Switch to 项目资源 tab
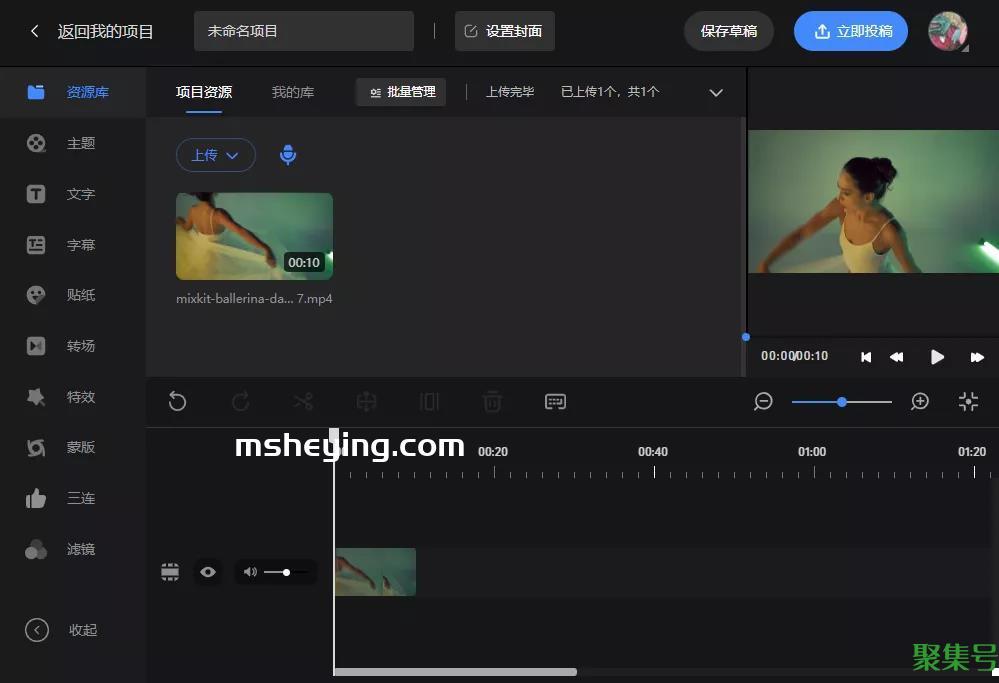 (204, 92)
